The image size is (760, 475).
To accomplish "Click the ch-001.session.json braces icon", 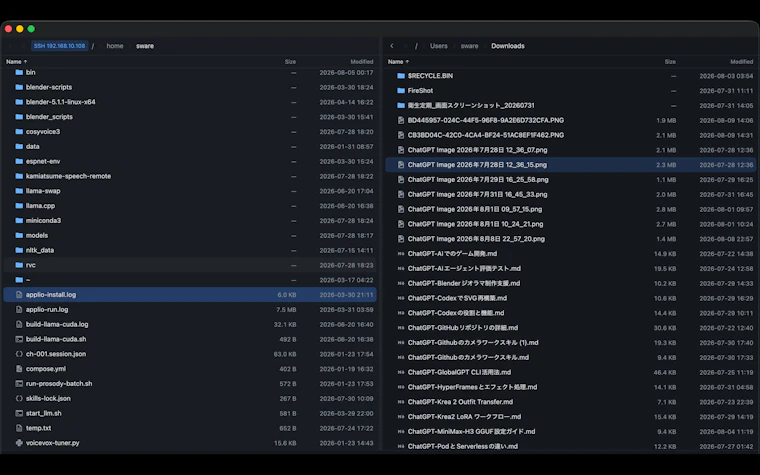I will coord(19,354).
